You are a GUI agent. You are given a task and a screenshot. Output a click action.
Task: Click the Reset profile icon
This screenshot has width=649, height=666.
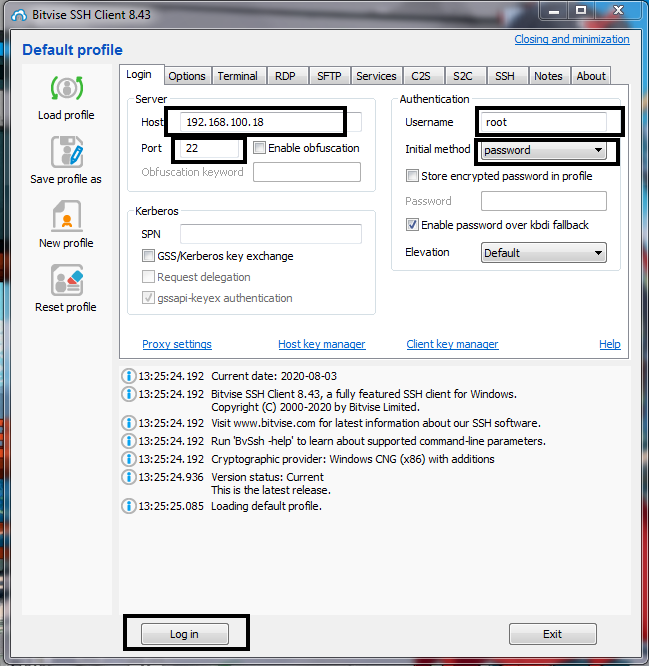coord(67,280)
